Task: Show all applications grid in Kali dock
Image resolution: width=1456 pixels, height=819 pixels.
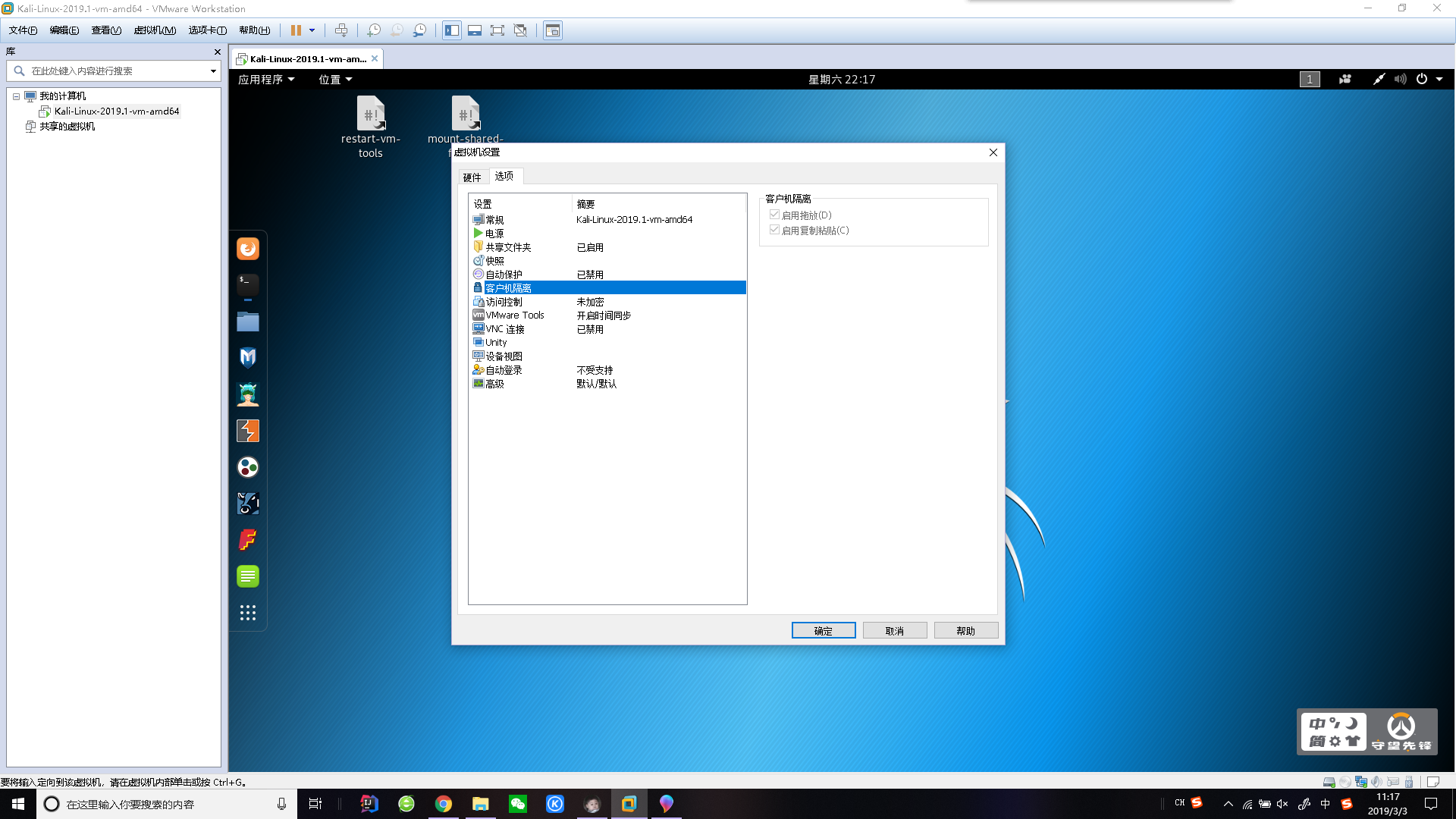Action: [248, 613]
